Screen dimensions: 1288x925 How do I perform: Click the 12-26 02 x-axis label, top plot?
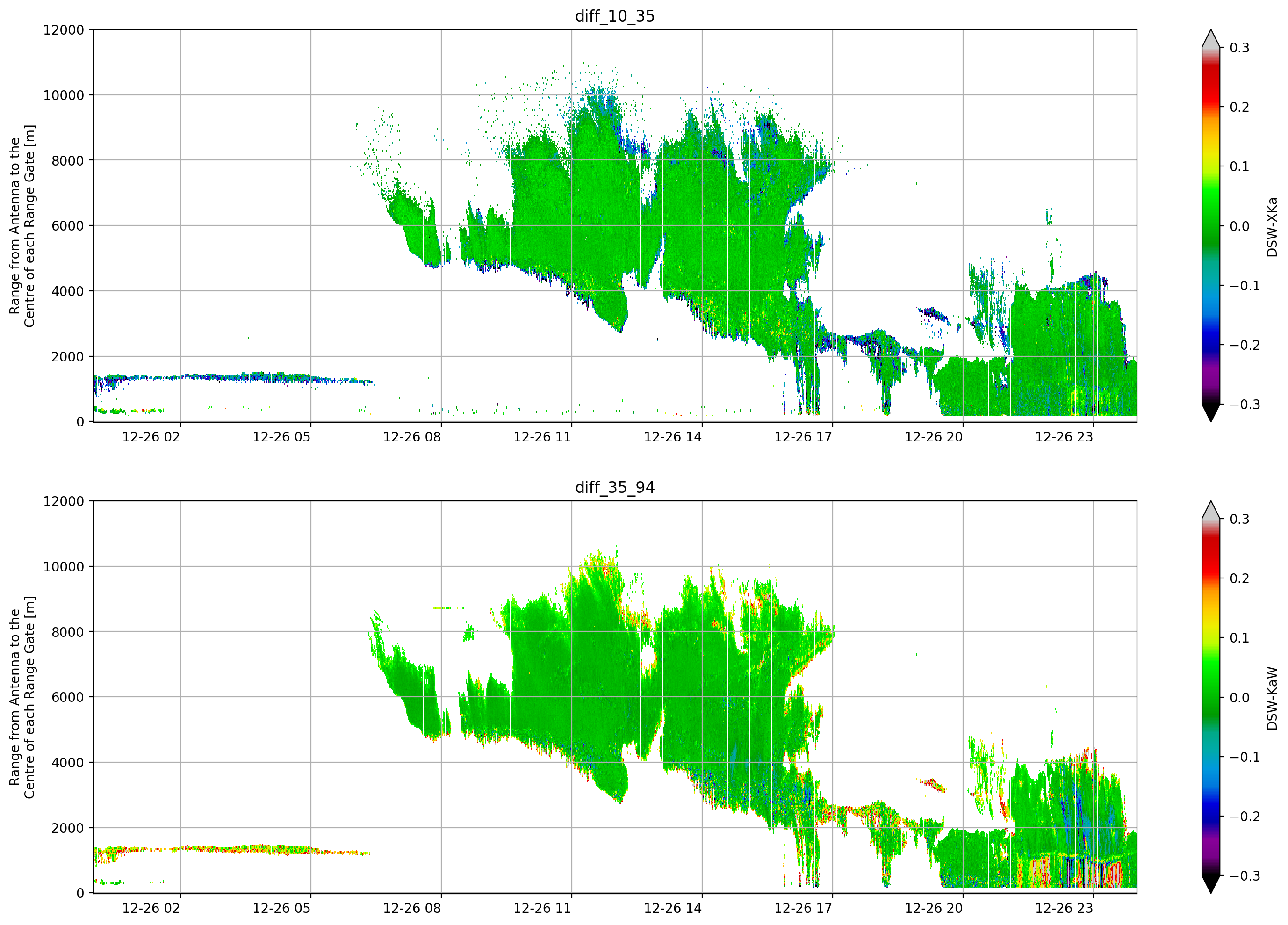pyautogui.click(x=151, y=437)
